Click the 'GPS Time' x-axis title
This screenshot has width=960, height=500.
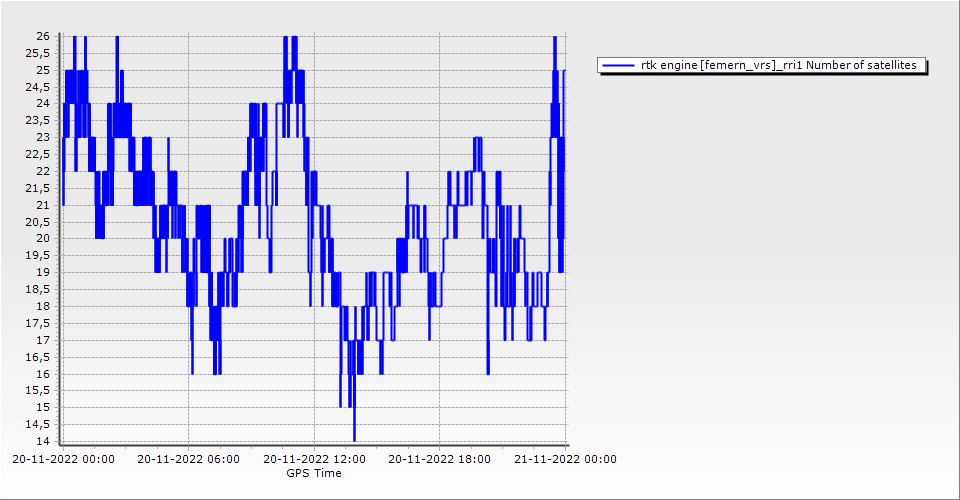pyautogui.click(x=314, y=473)
